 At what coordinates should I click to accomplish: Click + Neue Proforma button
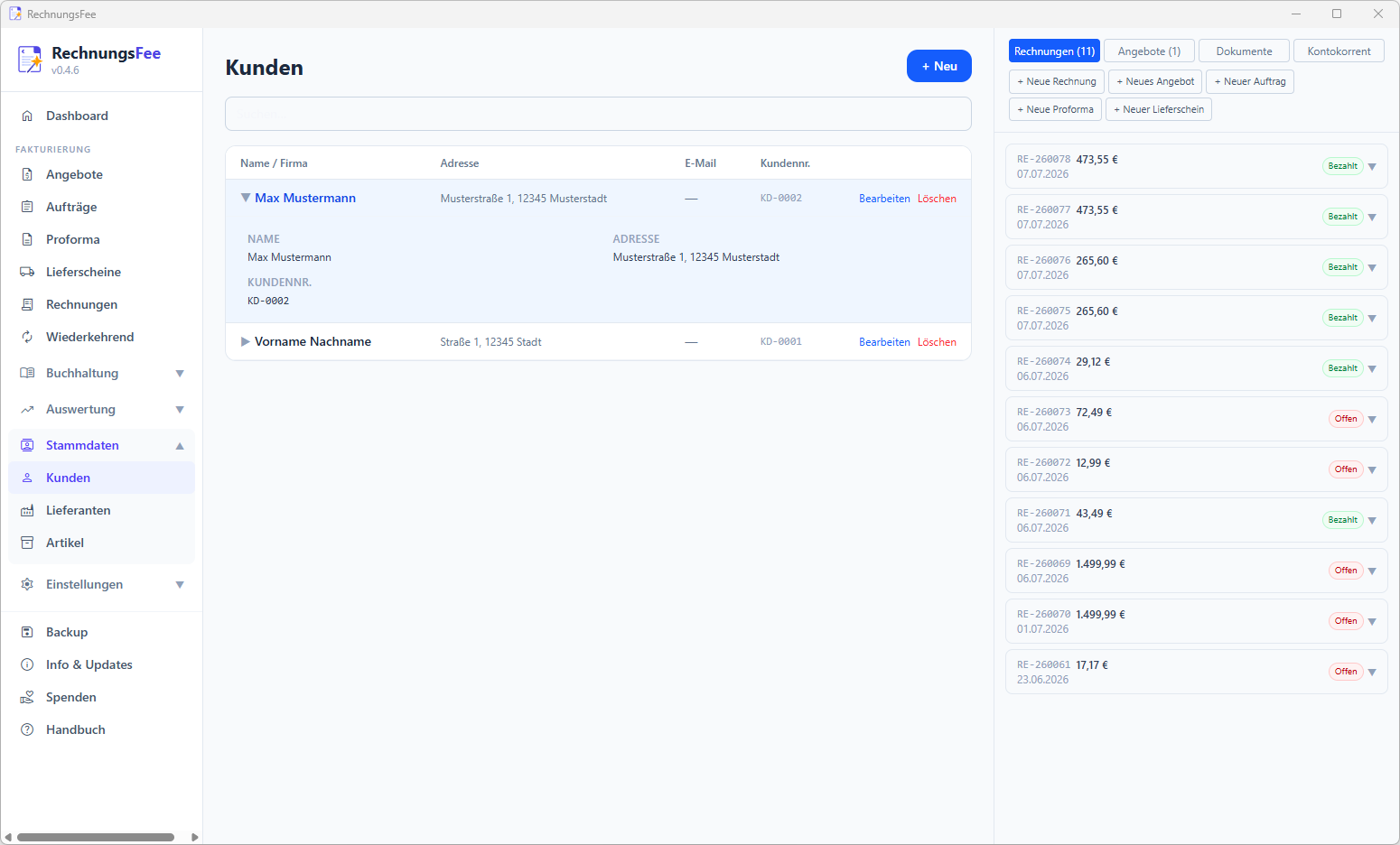click(1055, 109)
